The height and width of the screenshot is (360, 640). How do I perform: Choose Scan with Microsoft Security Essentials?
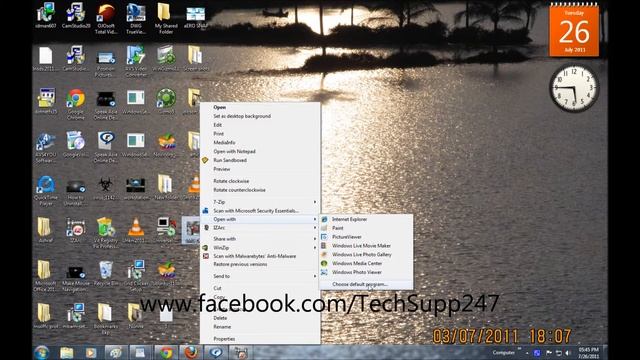click(x=260, y=211)
